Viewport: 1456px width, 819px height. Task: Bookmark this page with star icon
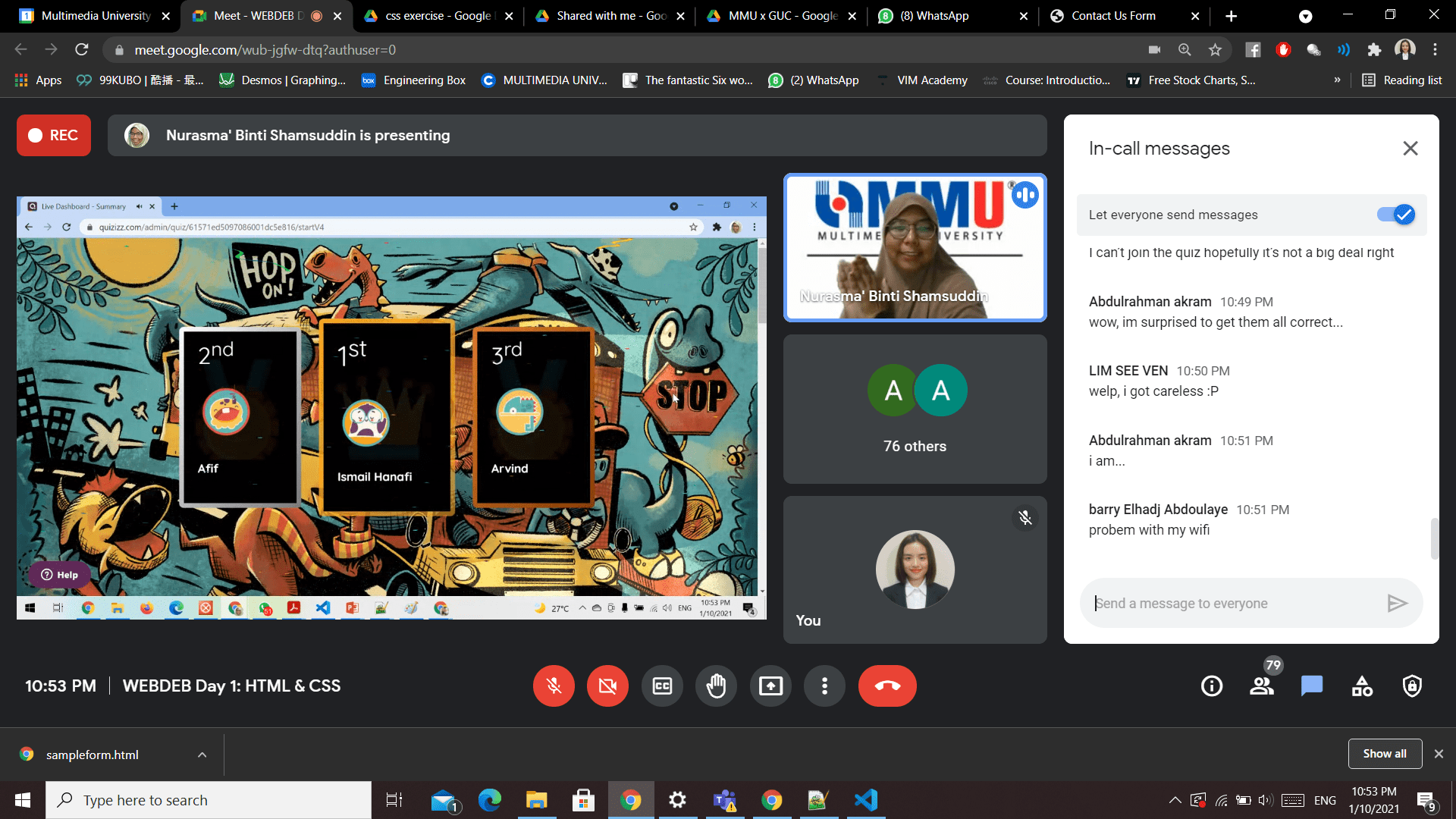tap(1215, 50)
